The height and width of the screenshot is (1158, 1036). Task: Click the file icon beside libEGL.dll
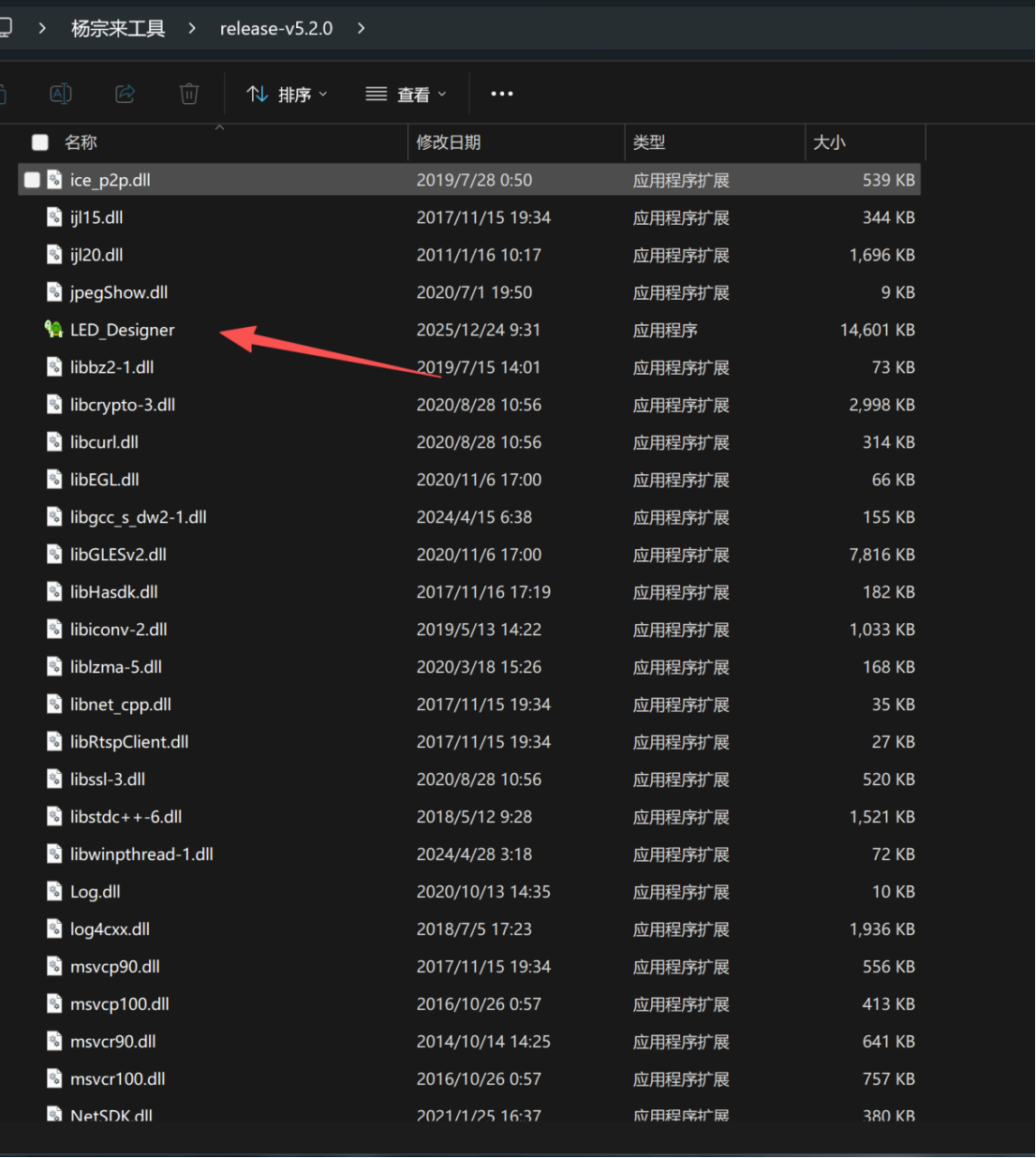click(55, 480)
